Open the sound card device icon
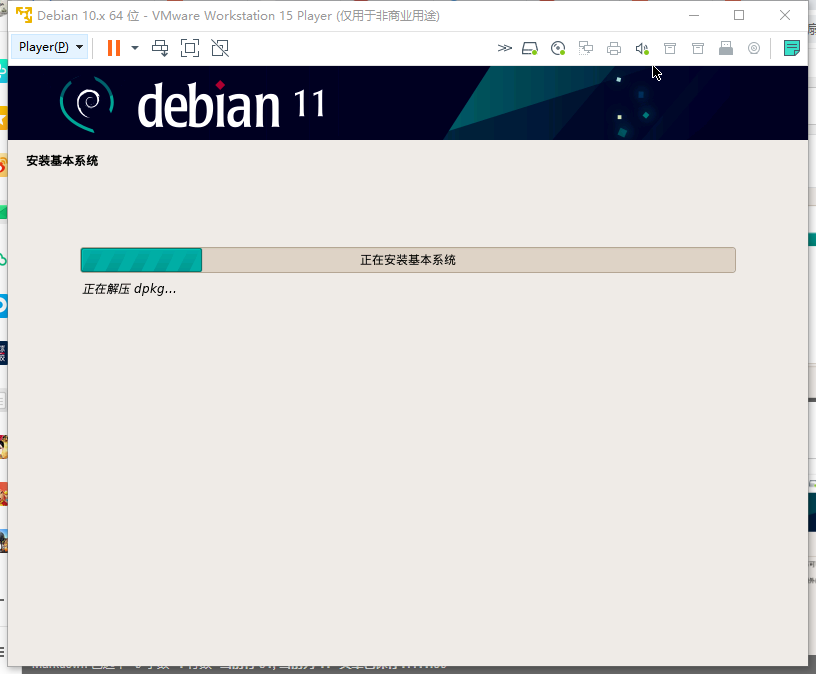Image resolution: width=816 pixels, height=674 pixels. 642,48
